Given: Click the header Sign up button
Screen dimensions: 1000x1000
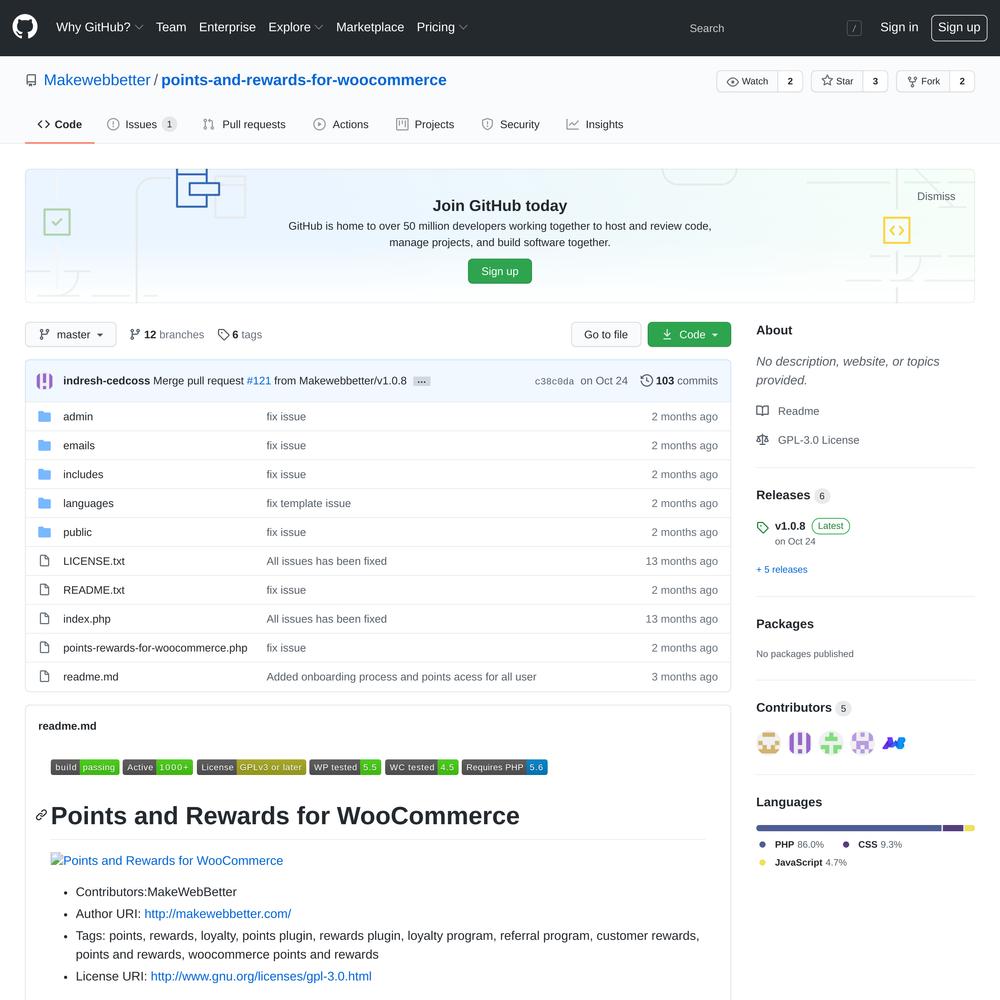Looking at the screenshot, I should (959, 27).
